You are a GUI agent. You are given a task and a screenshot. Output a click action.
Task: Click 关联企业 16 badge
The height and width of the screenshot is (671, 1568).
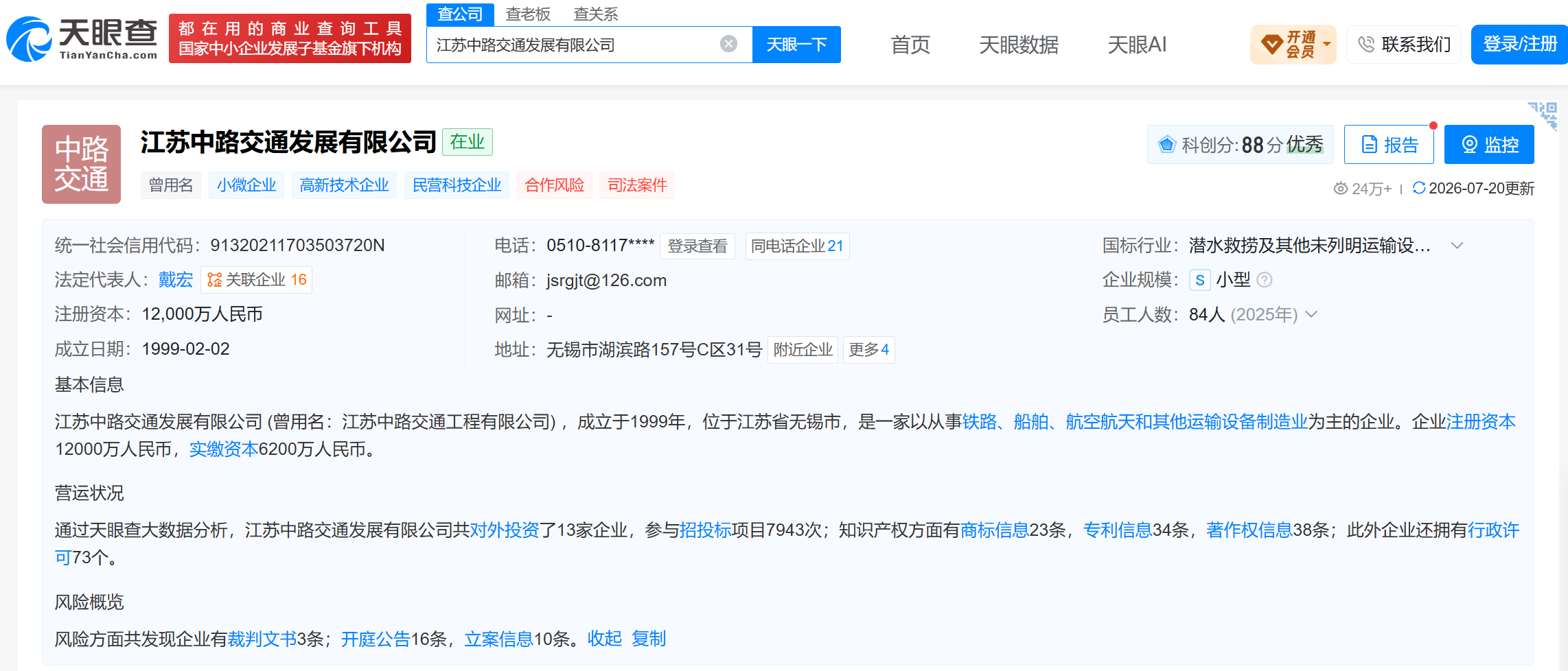pyautogui.click(x=256, y=280)
